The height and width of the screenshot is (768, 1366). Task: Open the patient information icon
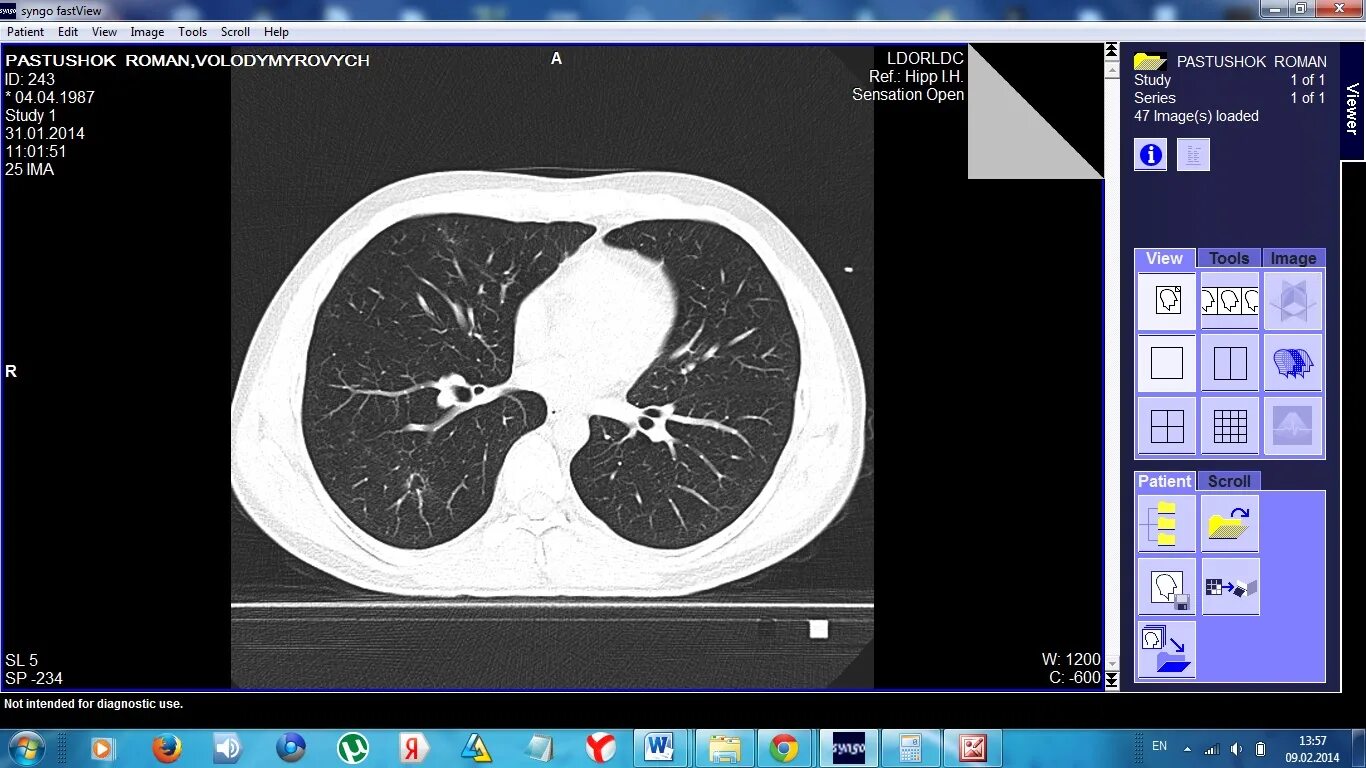point(1150,154)
